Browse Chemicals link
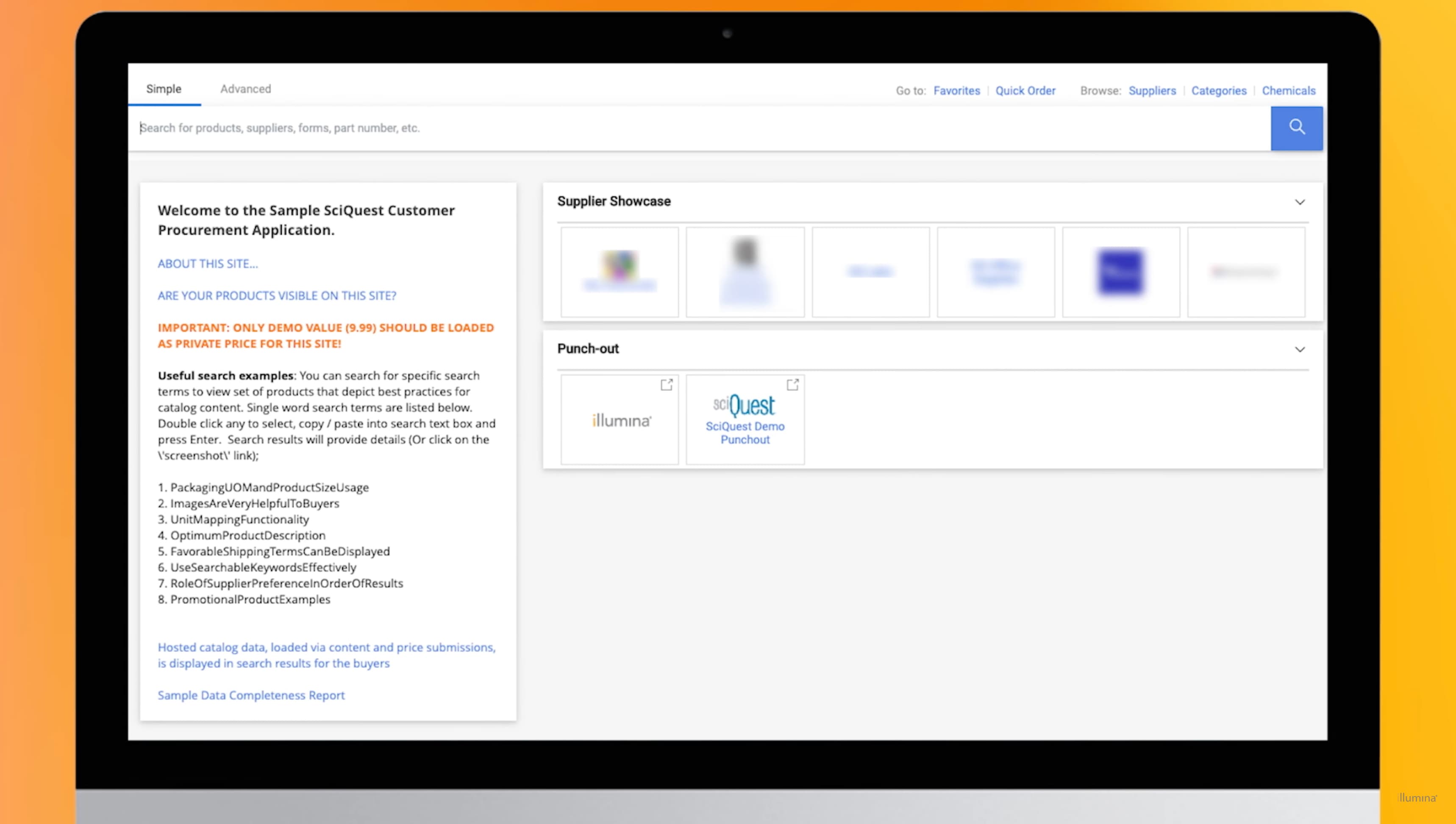 pyautogui.click(x=1288, y=91)
